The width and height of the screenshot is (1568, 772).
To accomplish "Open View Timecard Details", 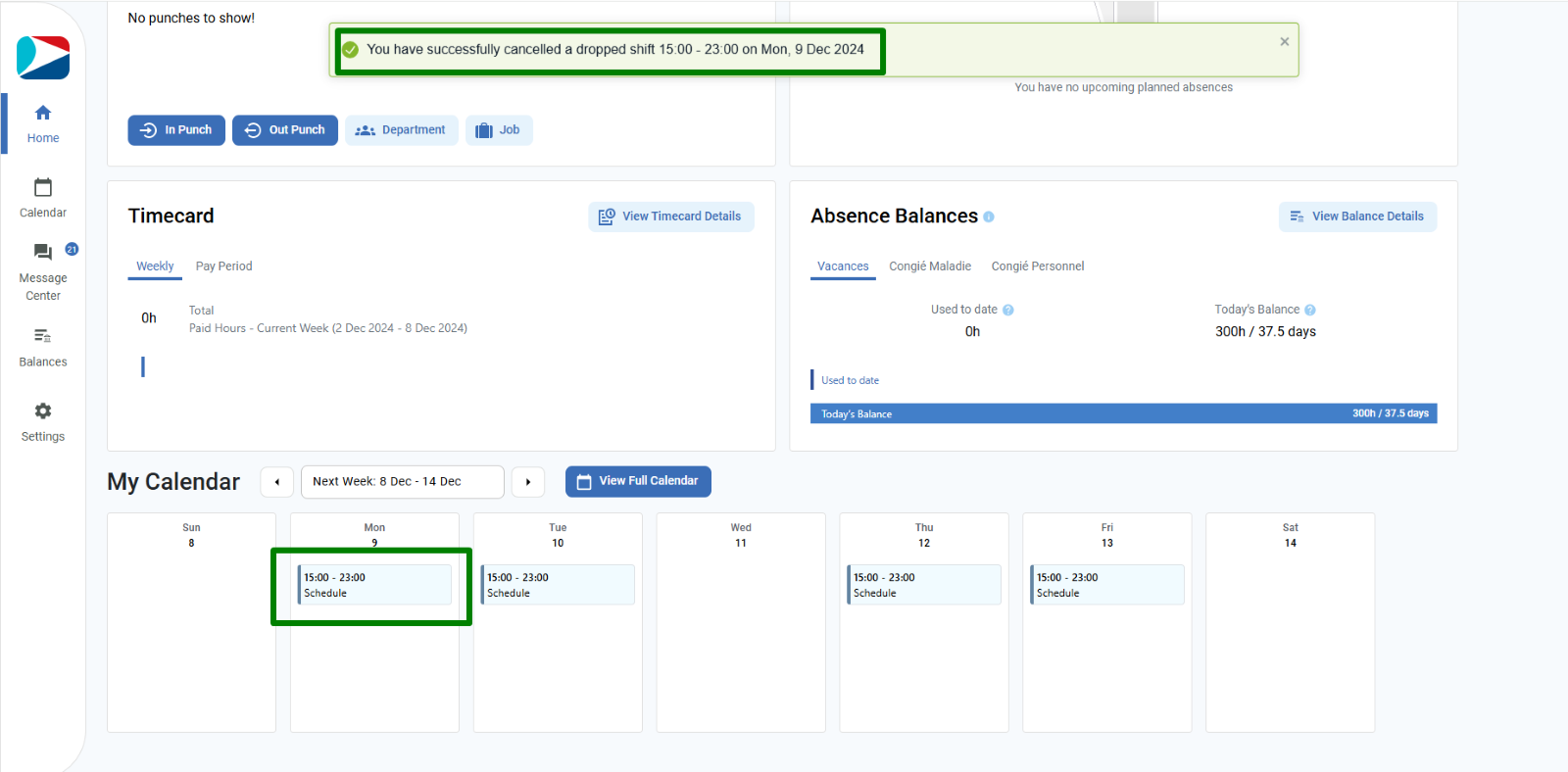I will pyautogui.click(x=671, y=217).
